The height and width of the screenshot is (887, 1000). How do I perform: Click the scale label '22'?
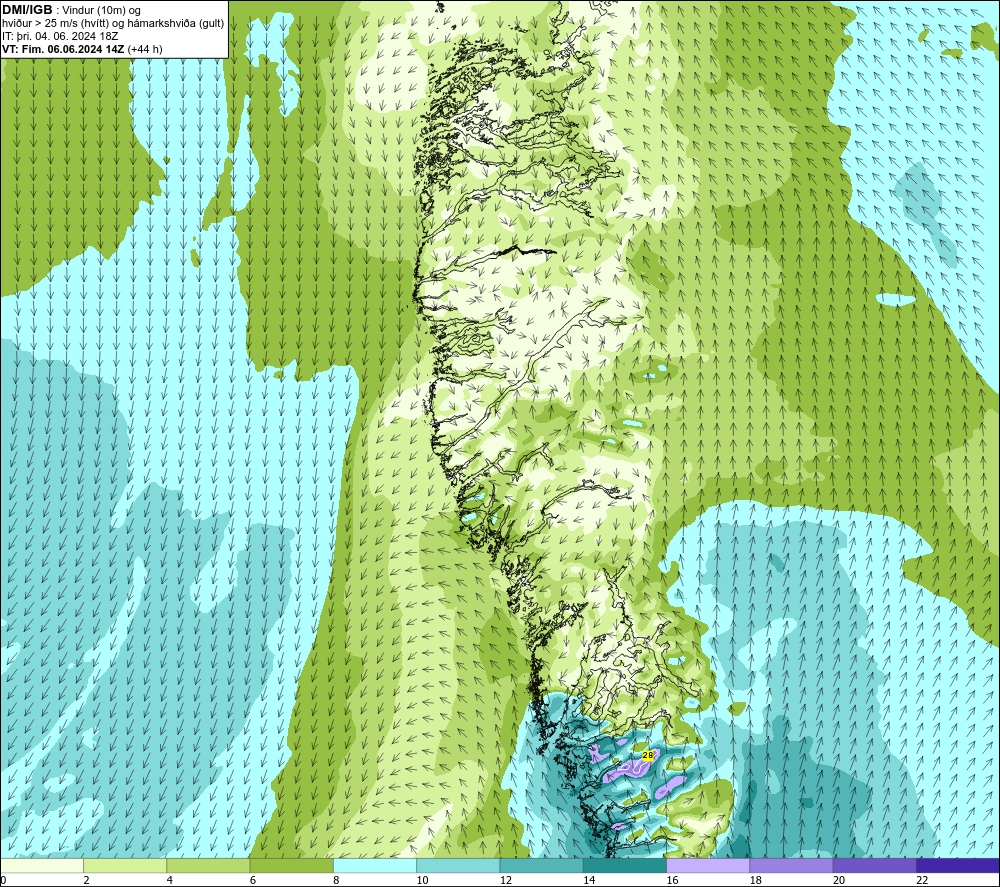pos(922,880)
